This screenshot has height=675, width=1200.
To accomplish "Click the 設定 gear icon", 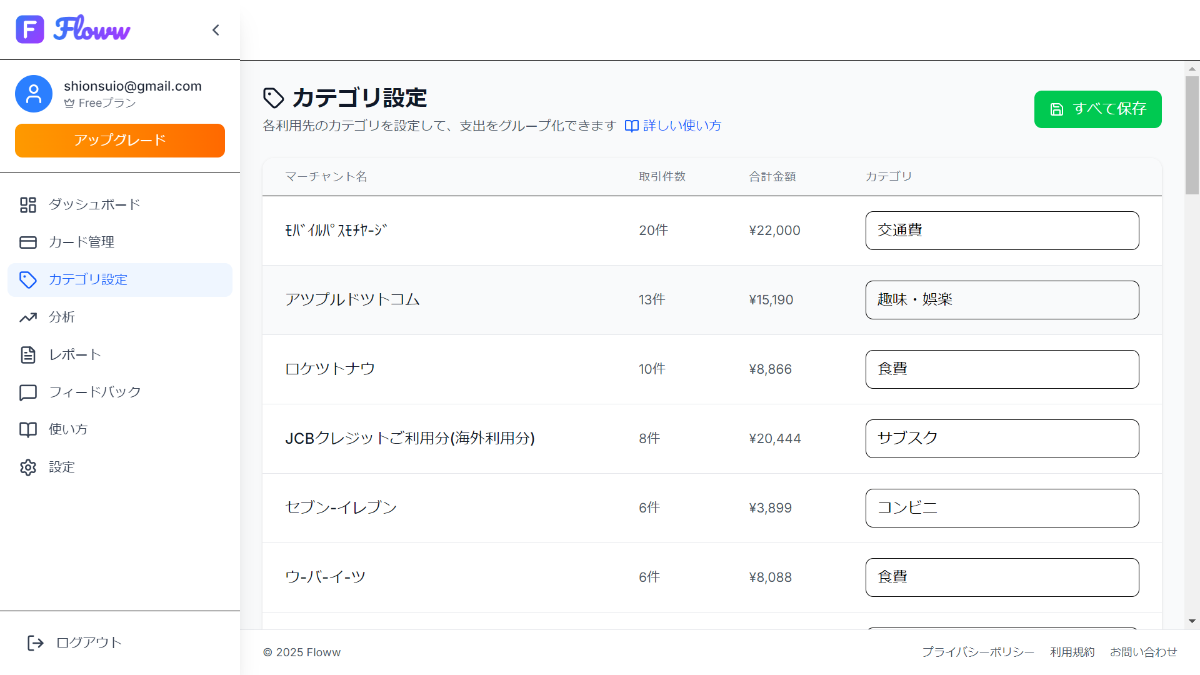I will point(28,467).
